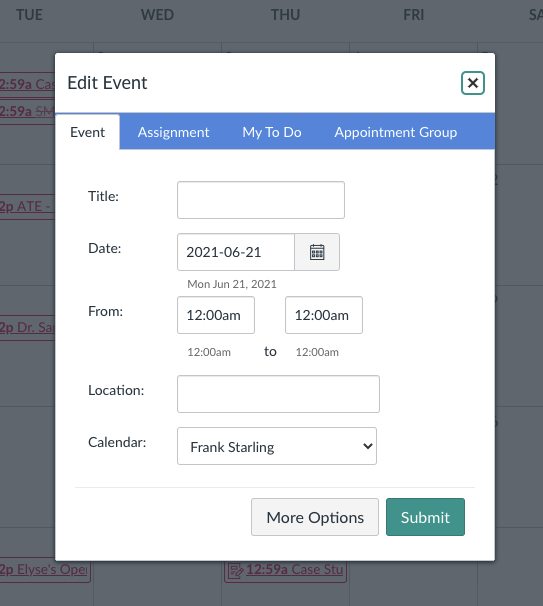Open the 12:59a Case Study calendar event
This screenshot has height=606, width=543.
point(294,569)
